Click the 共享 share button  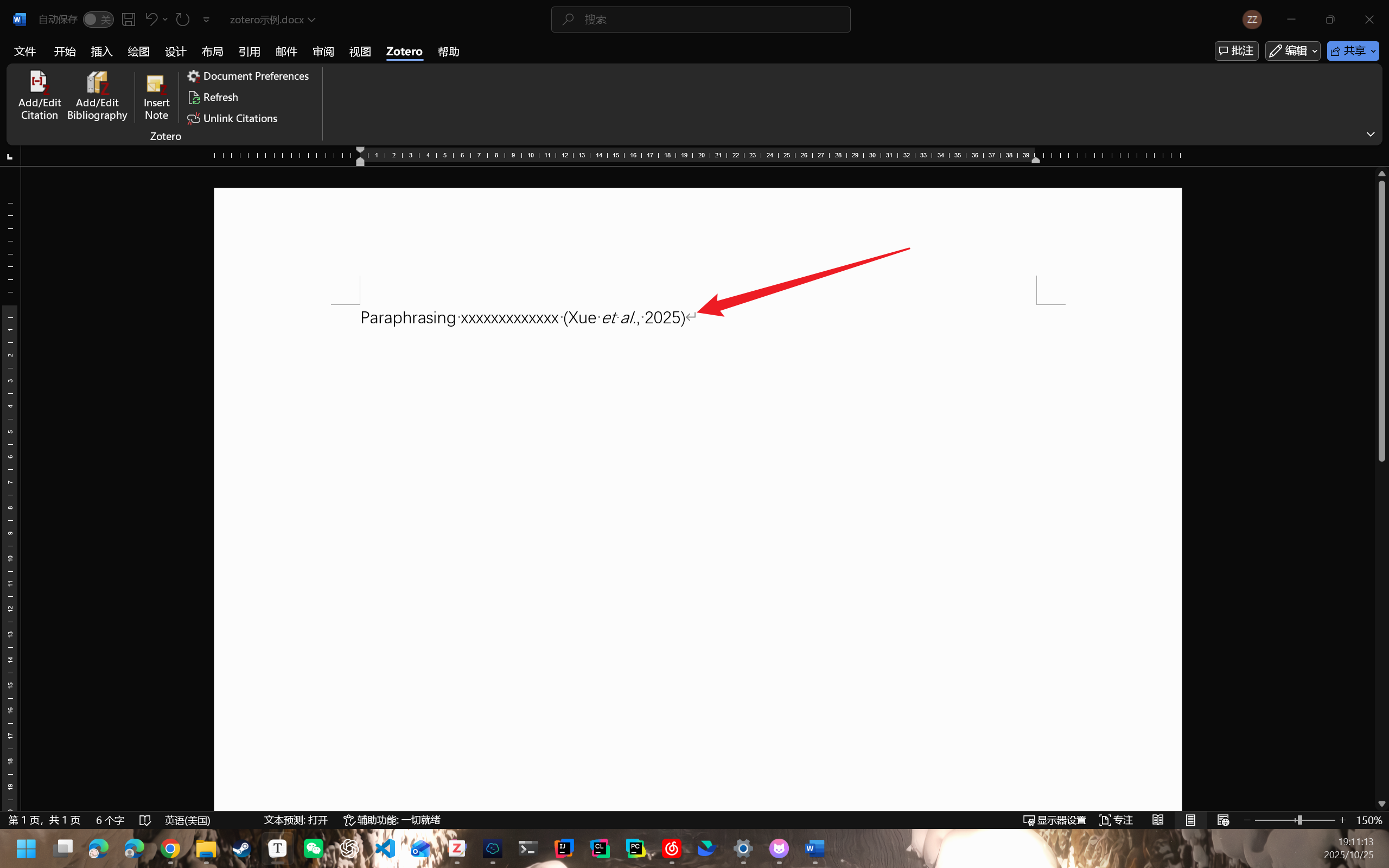tap(1348, 51)
